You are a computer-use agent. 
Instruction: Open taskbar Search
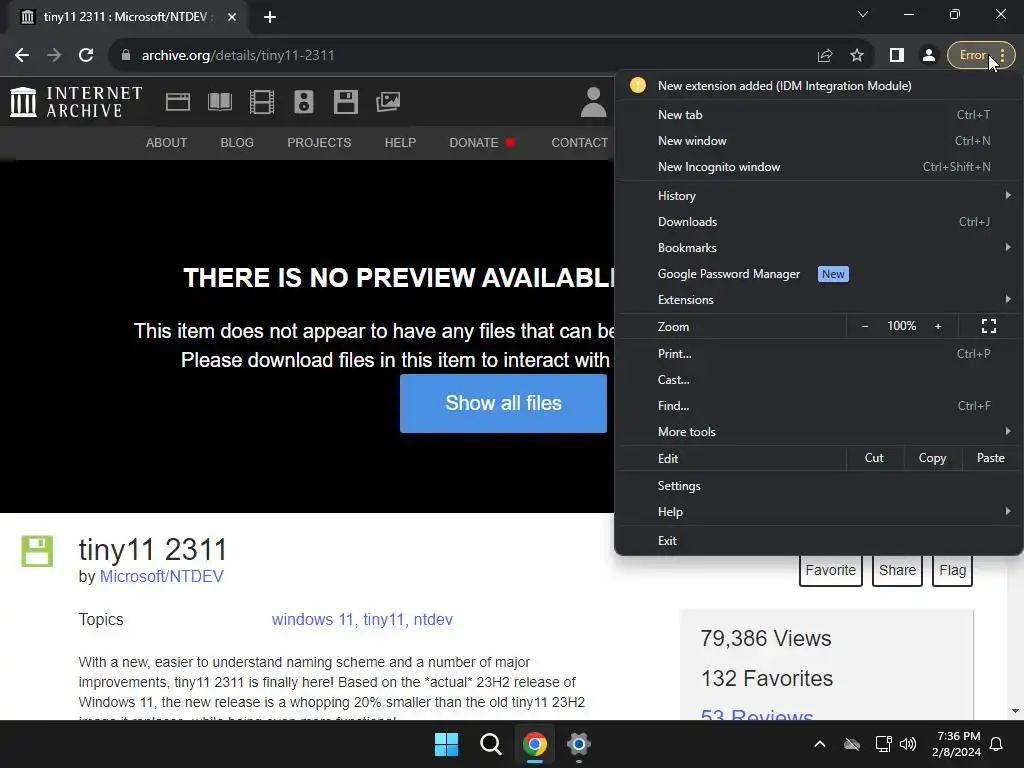point(490,744)
